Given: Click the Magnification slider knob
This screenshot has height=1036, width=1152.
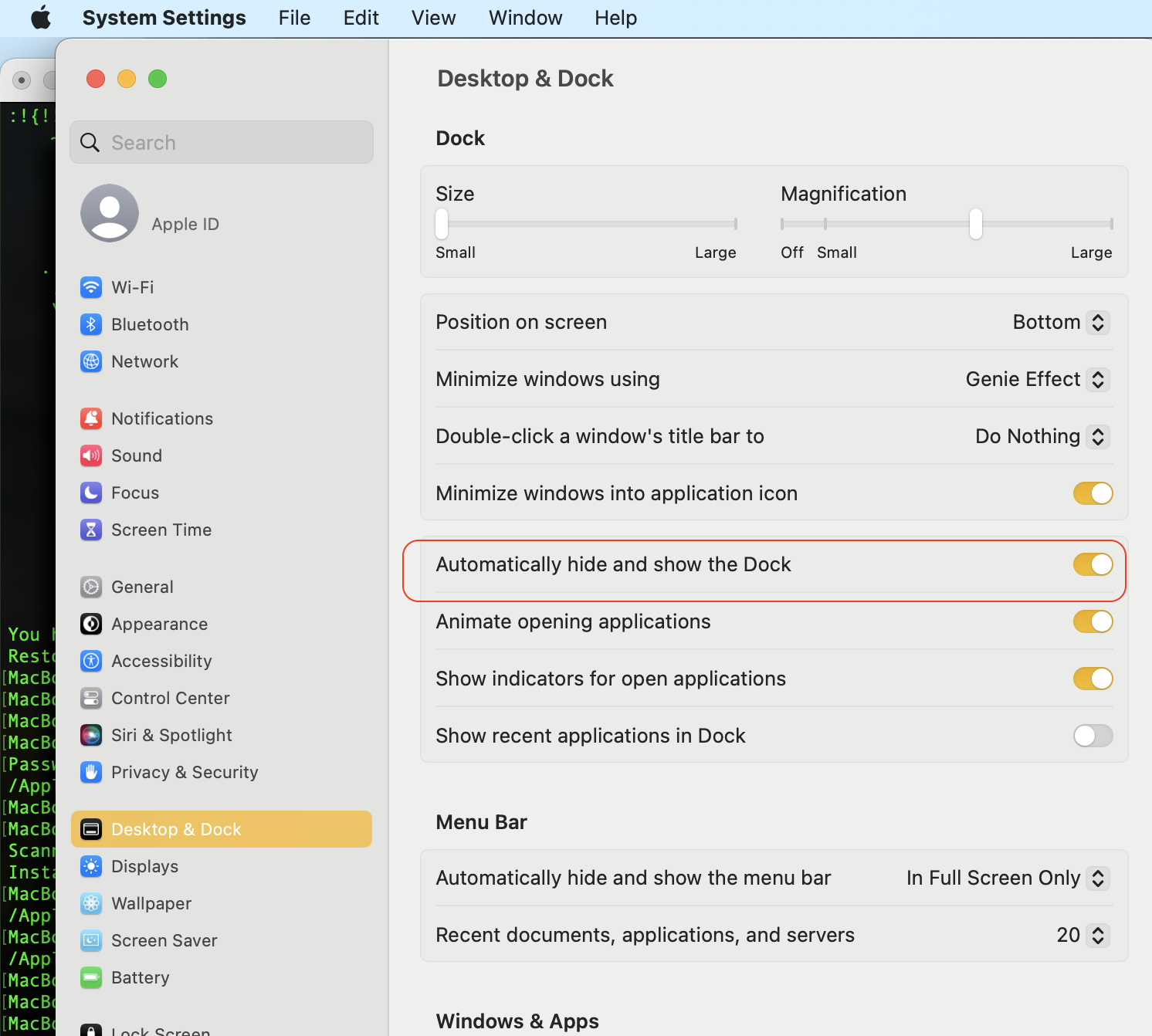Looking at the screenshot, I should [x=976, y=224].
